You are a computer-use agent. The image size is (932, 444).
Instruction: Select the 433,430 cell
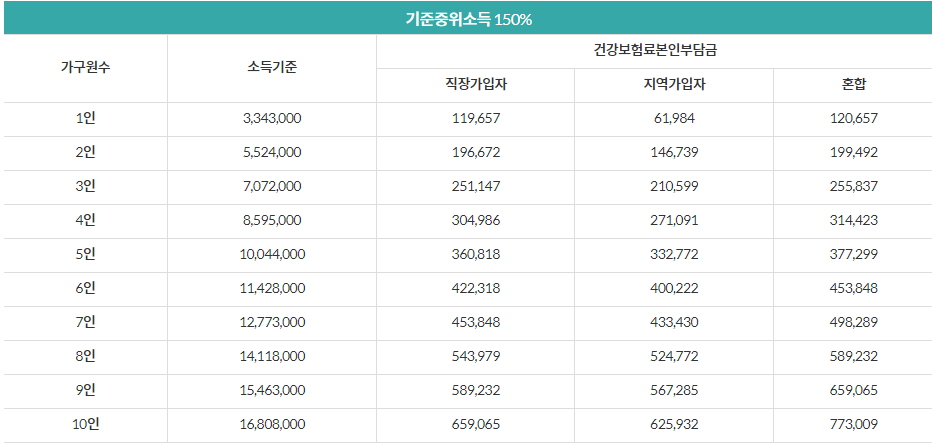674,322
